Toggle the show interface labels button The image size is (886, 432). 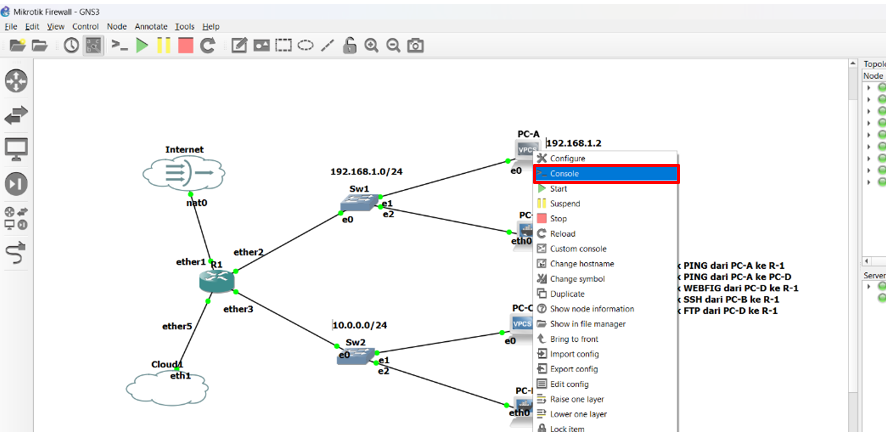pyautogui.click(x=93, y=45)
